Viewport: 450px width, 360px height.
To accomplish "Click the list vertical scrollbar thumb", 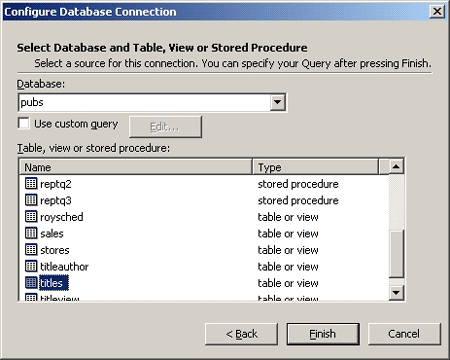I will click(396, 253).
